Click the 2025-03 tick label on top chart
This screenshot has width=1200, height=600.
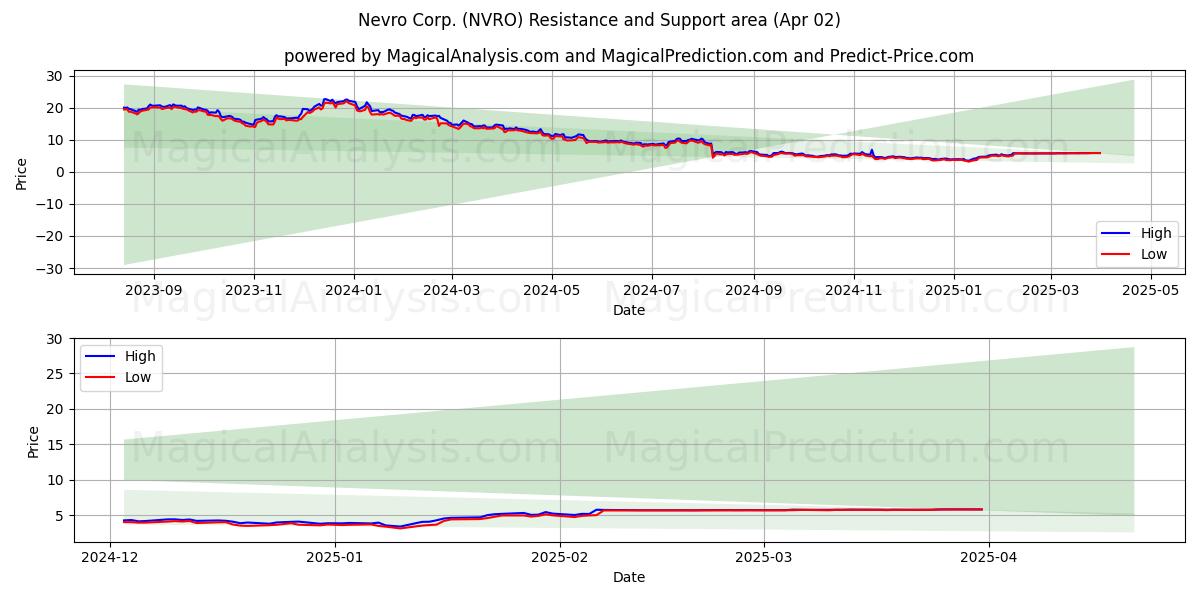click(1050, 291)
